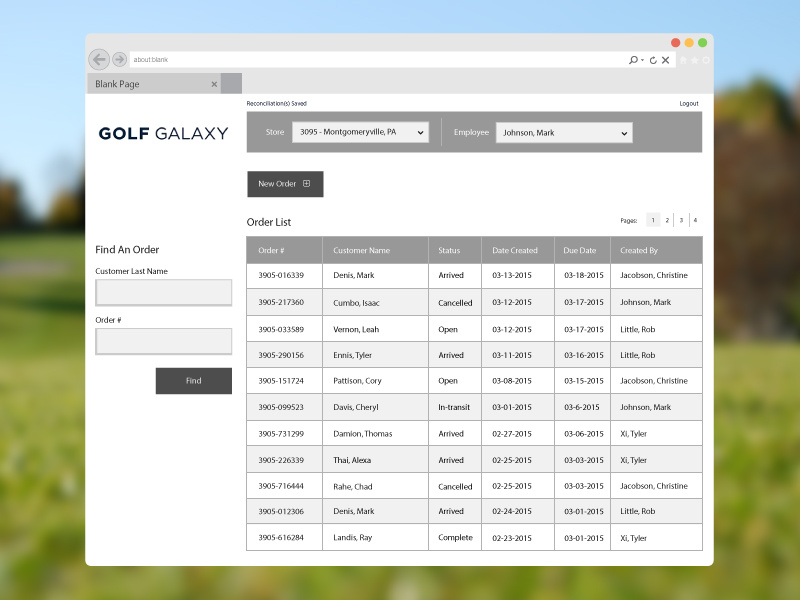Screen dimensions: 800x600
Task: Open page 3 of the Order List
Action: point(681,220)
